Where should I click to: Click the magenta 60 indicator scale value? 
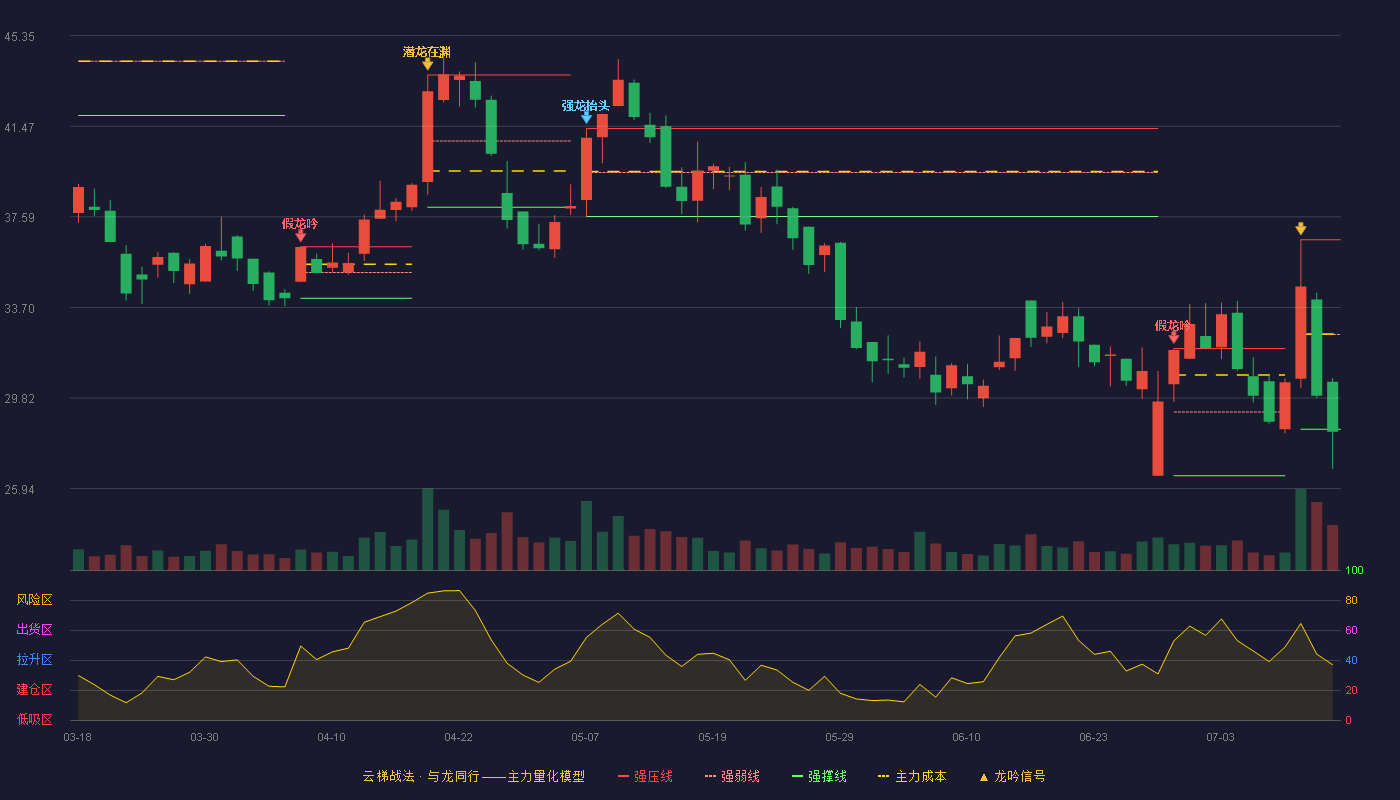click(x=1350, y=630)
